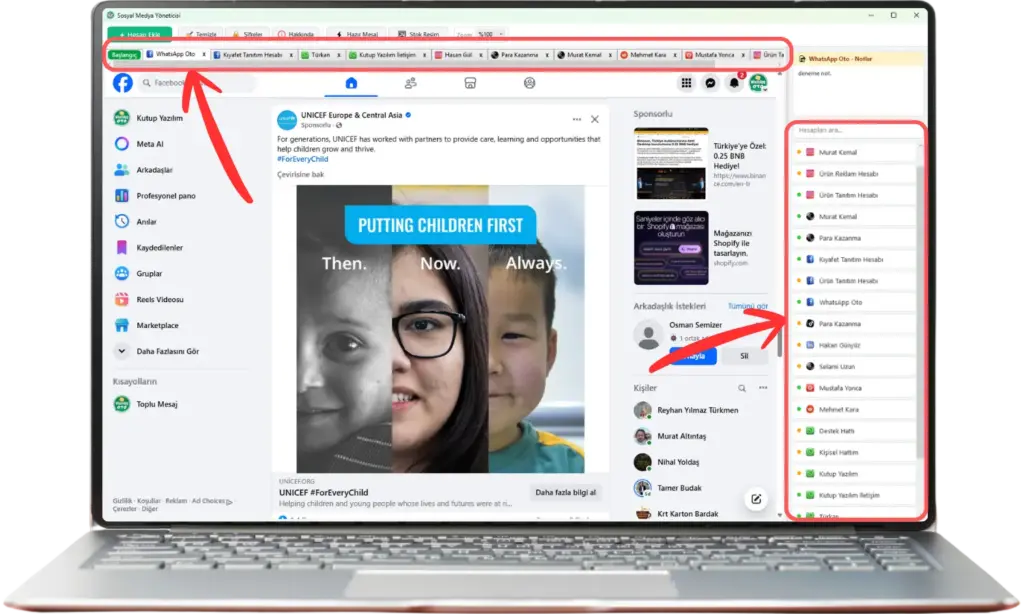
Task: Select Kişisel Hattım in accounts list
Action: 854,453
